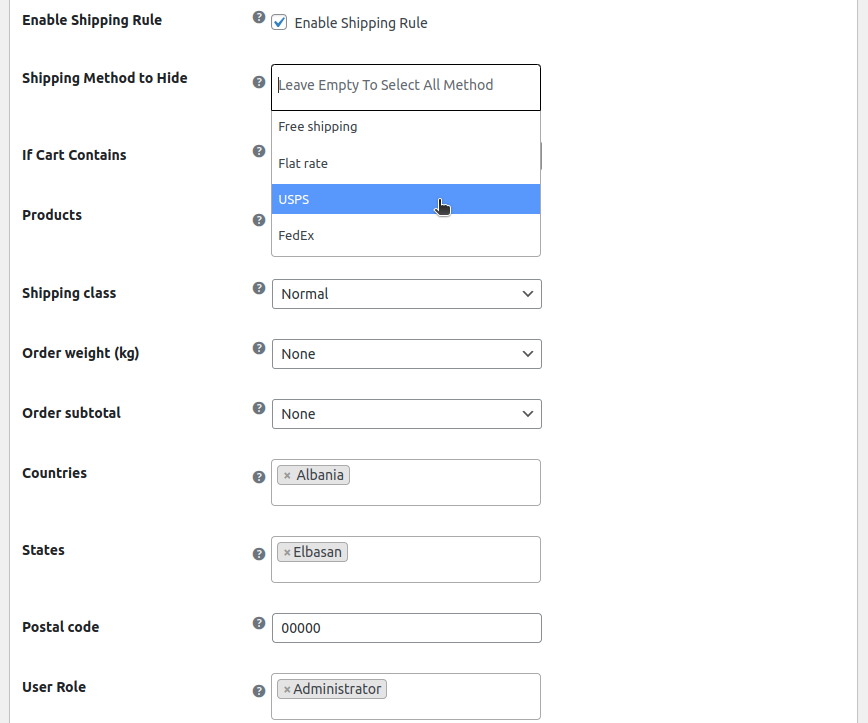Click help icon beside User Role

pyautogui.click(x=259, y=691)
